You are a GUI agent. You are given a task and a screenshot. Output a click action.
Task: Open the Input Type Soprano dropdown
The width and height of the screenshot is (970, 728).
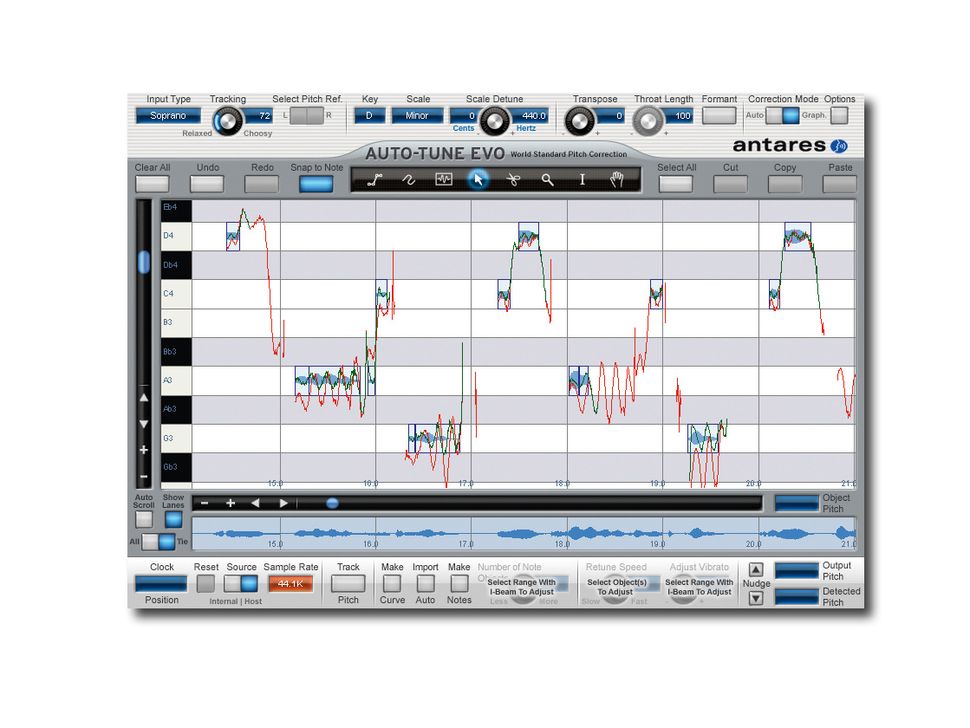[168, 116]
